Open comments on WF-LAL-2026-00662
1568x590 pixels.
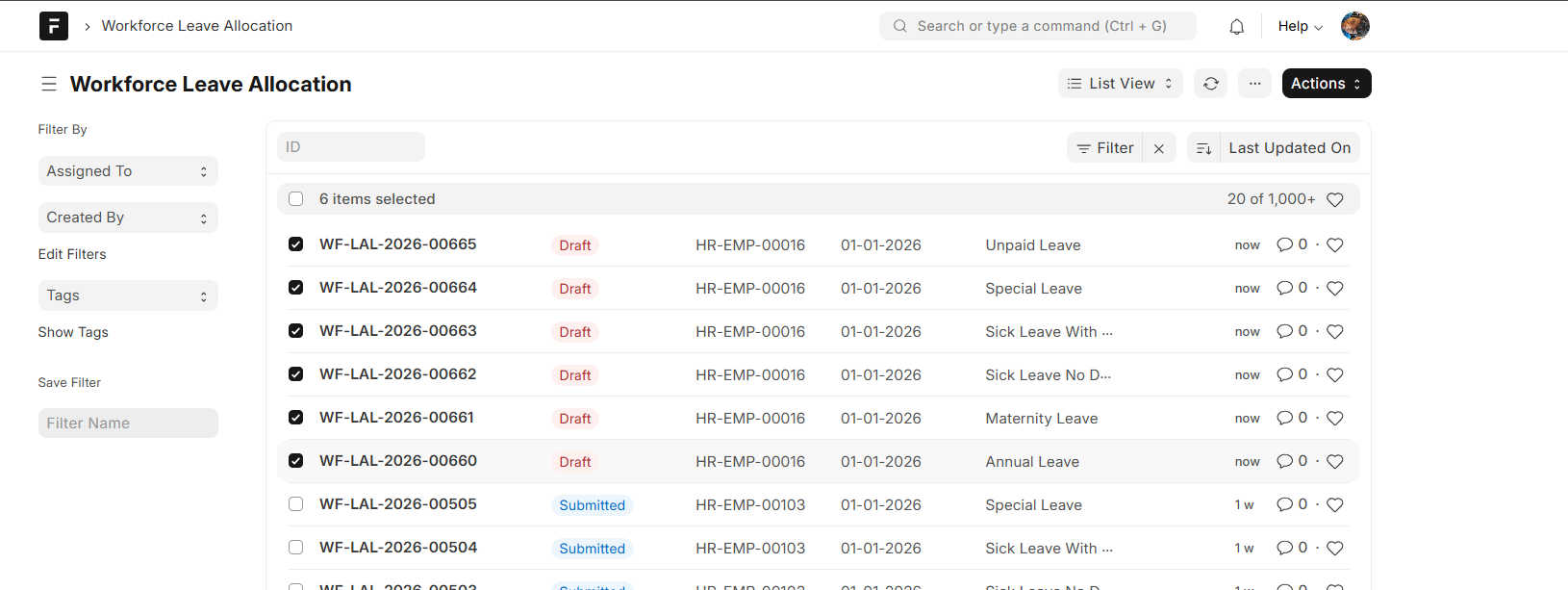coord(1292,374)
